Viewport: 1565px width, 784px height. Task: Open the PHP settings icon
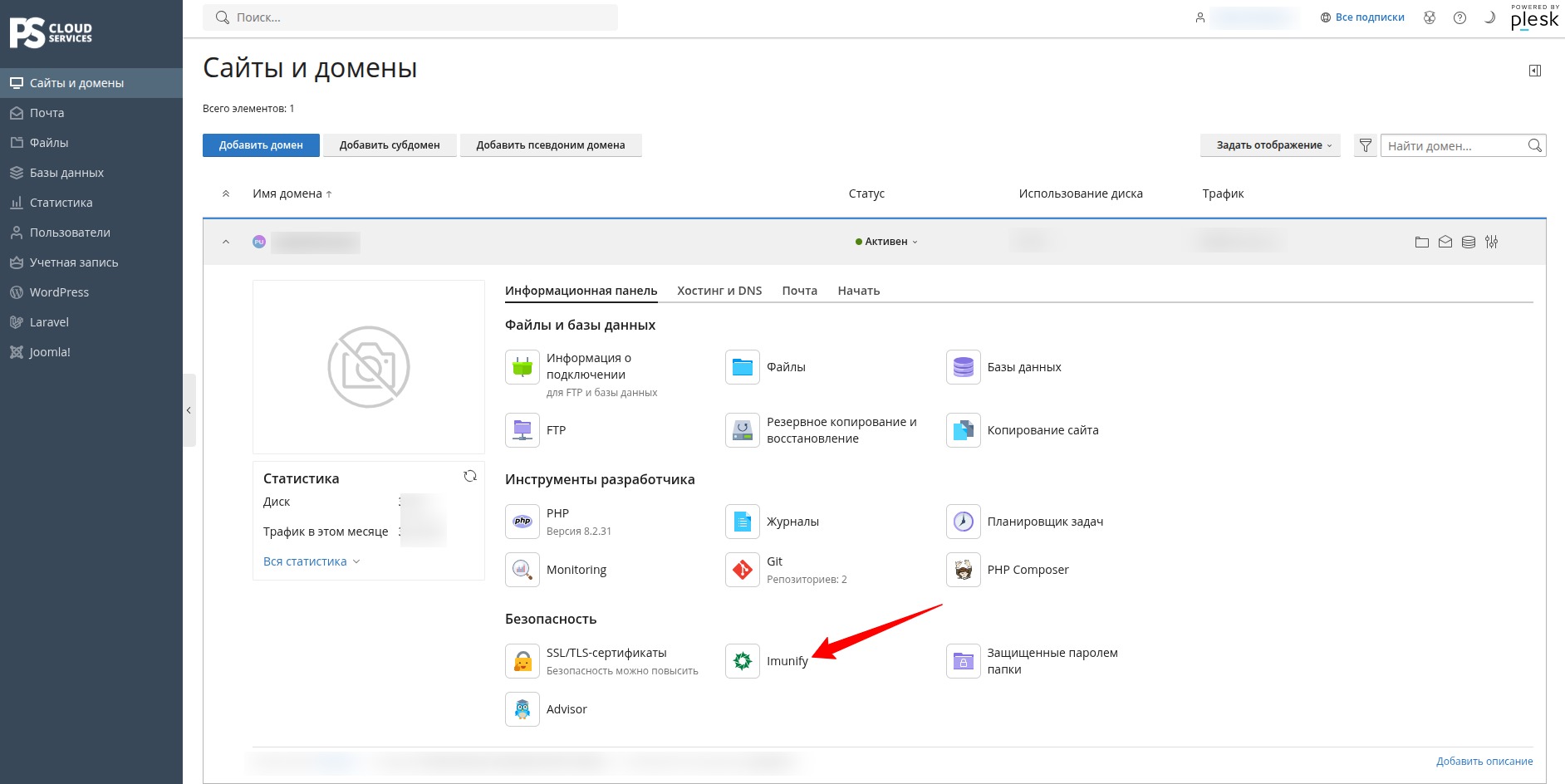[x=522, y=522]
